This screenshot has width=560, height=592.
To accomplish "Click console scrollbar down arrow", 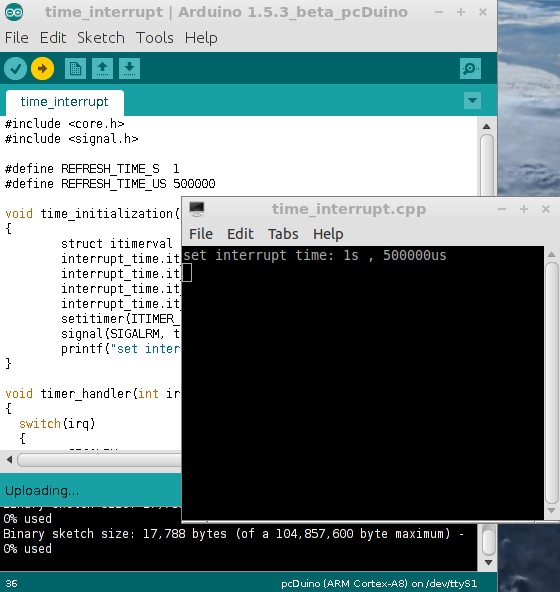I will [488, 563].
